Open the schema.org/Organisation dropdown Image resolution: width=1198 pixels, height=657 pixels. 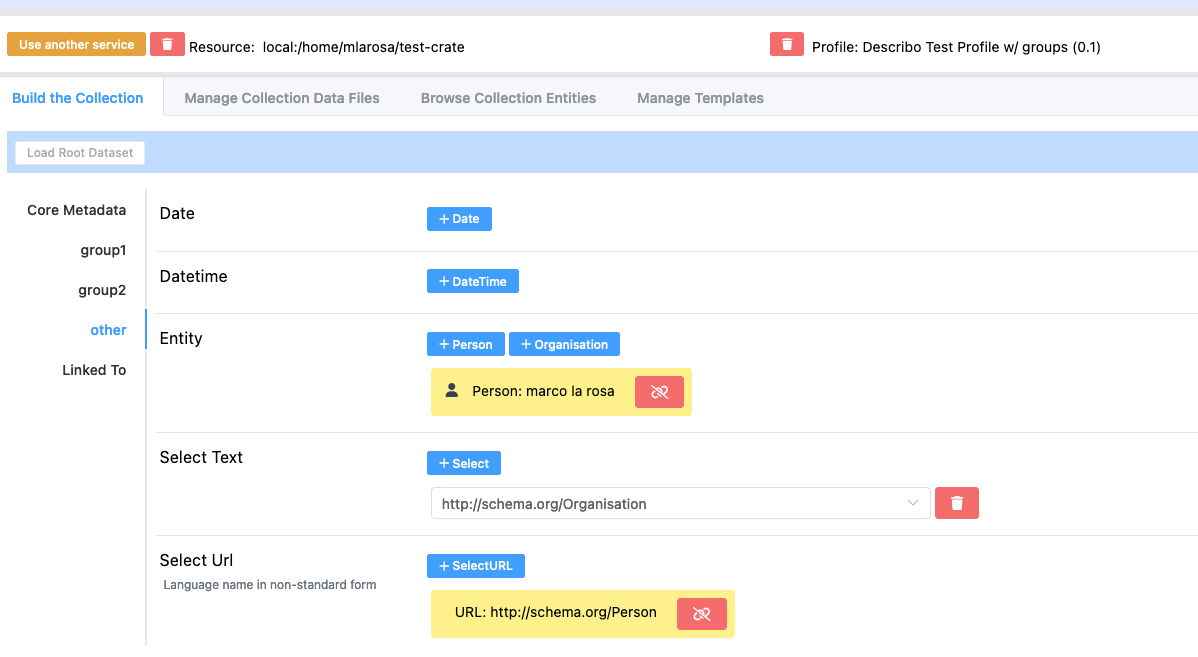pyautogui.click(x=680, y=503)
